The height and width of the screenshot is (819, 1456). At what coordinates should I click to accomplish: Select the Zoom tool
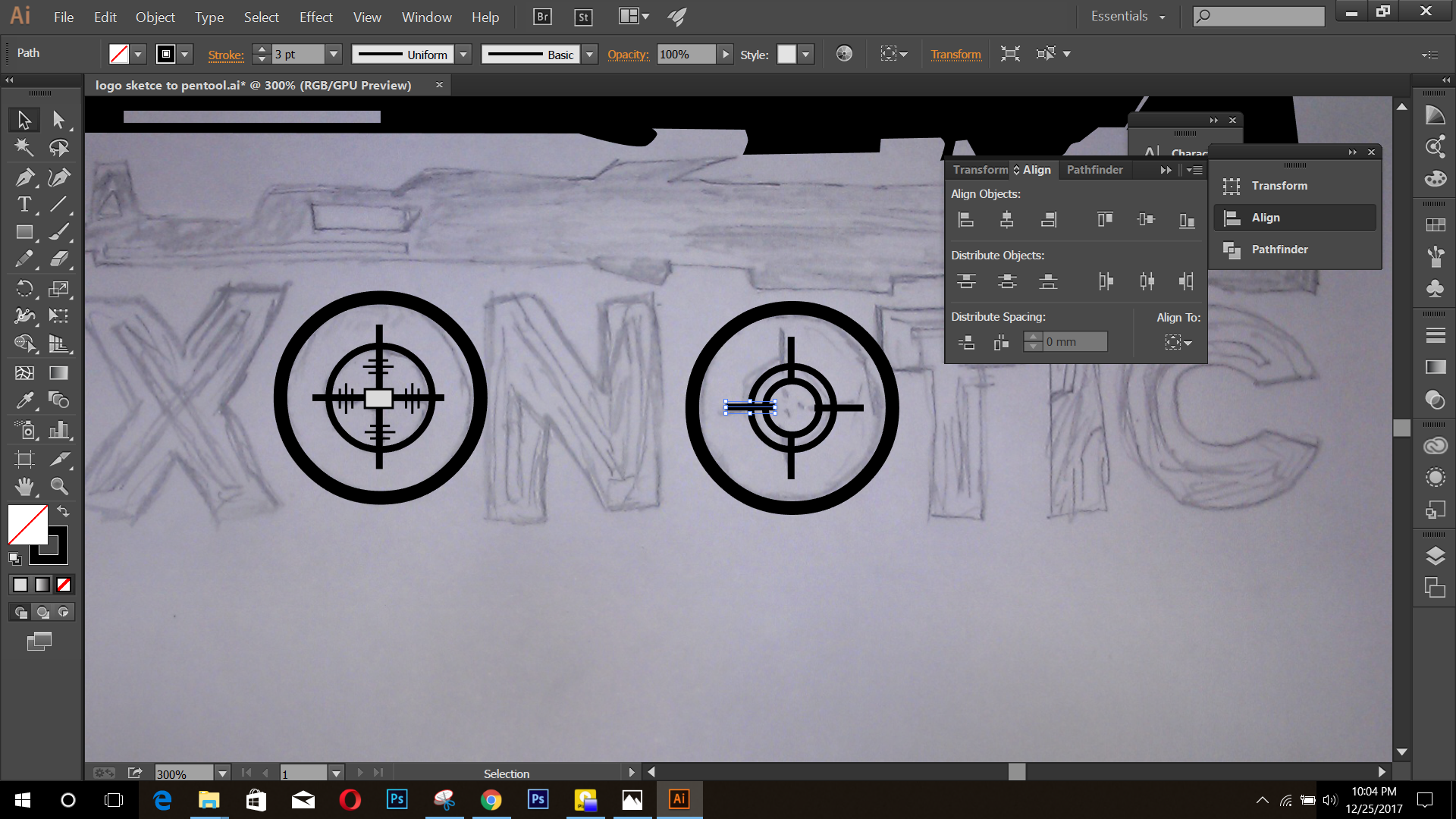click(58, 486)
